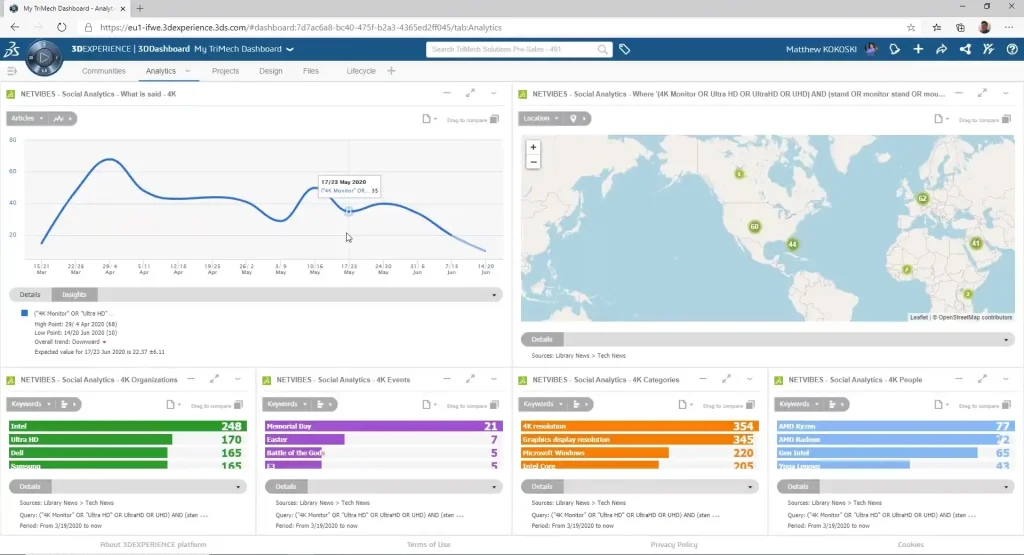1024x555 pixels.
Task: Expand 4K People widget fullscreen
Action: tap(982, 379)
